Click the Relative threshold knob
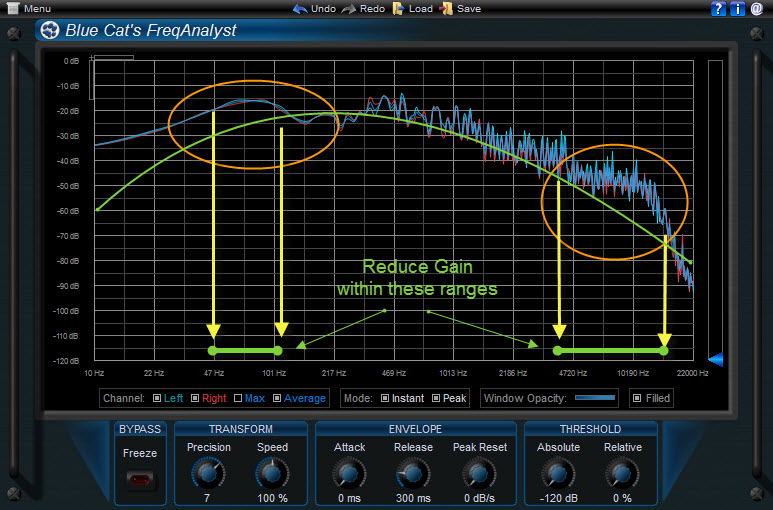This screenshot has height=510, width=773. coord(622,473)
